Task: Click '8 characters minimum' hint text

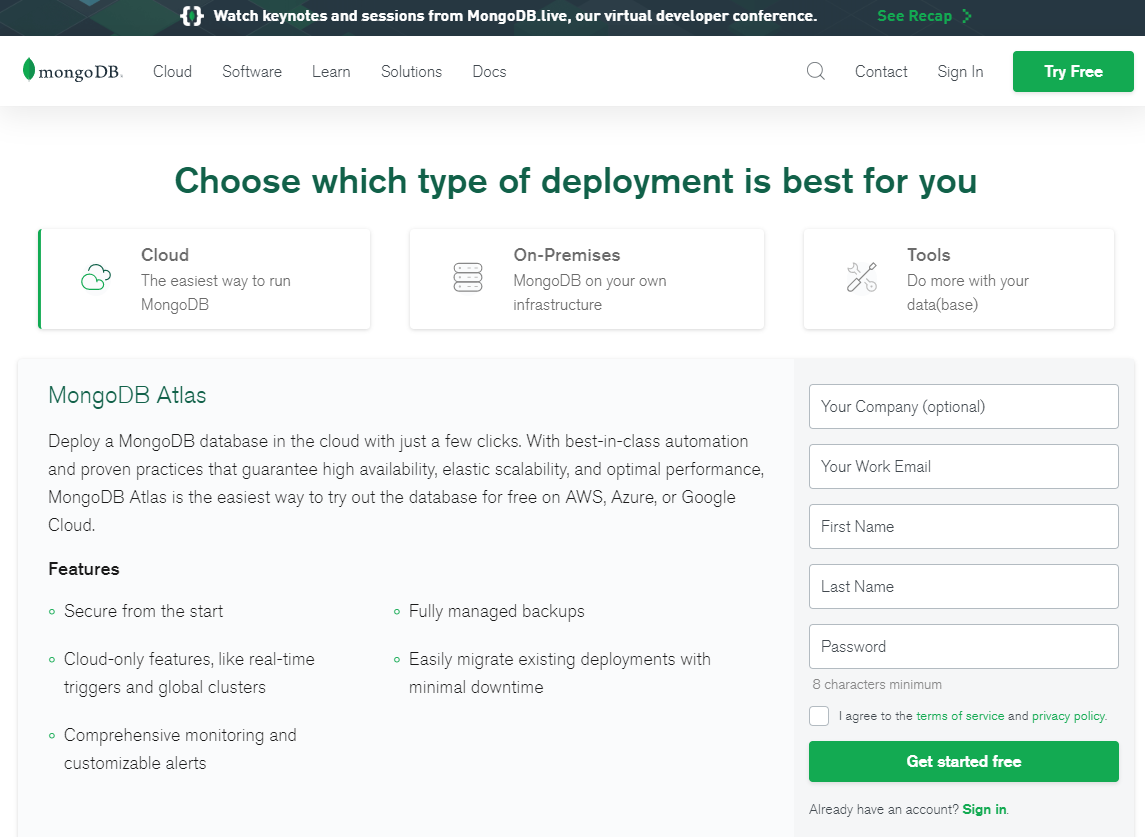Action: tap(877, 684)
